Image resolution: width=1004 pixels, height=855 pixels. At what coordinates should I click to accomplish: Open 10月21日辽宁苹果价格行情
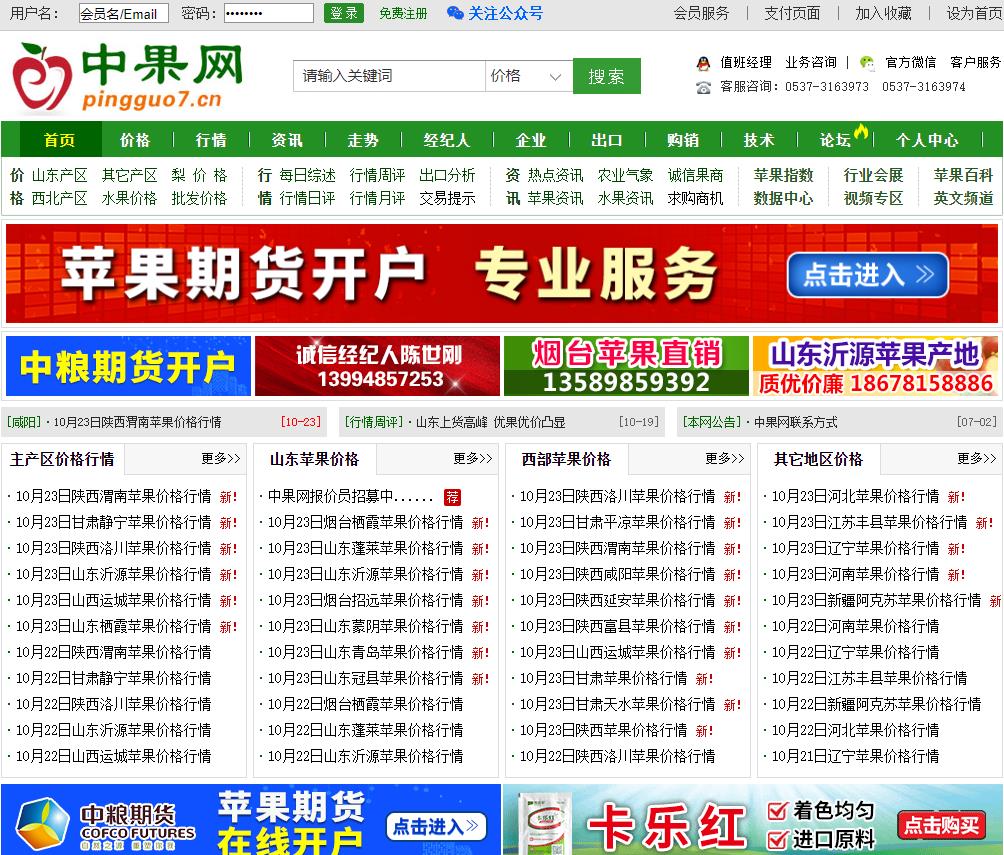coord(855,756)
